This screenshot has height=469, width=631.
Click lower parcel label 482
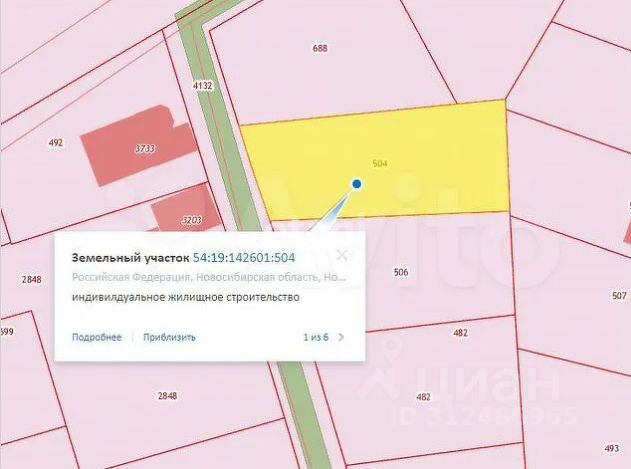tap(423, 397)
